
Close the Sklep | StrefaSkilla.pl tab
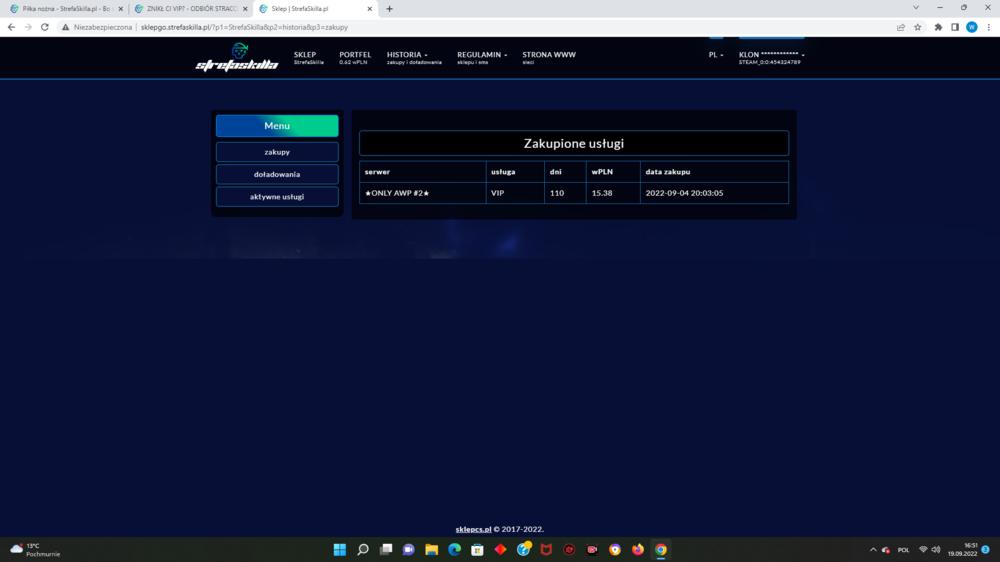pos(370,9)
